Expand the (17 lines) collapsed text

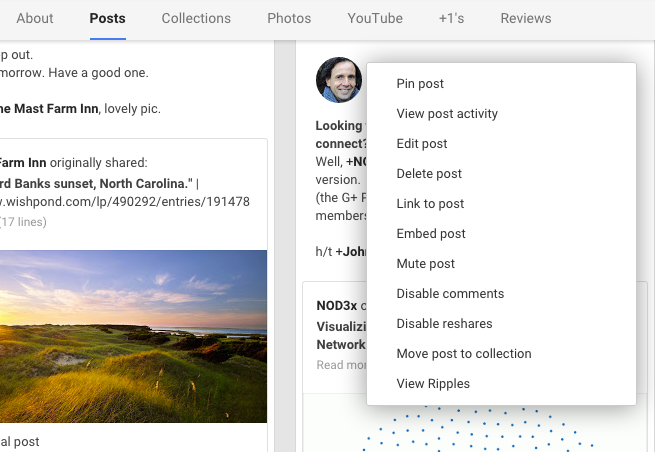pyautogui.click(x=23, y=222)
